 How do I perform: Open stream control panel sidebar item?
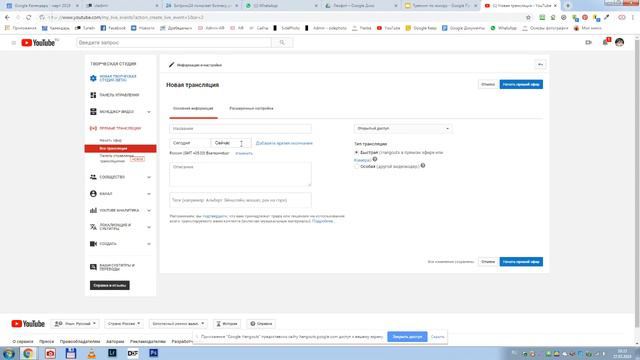(x=116, y=158)
